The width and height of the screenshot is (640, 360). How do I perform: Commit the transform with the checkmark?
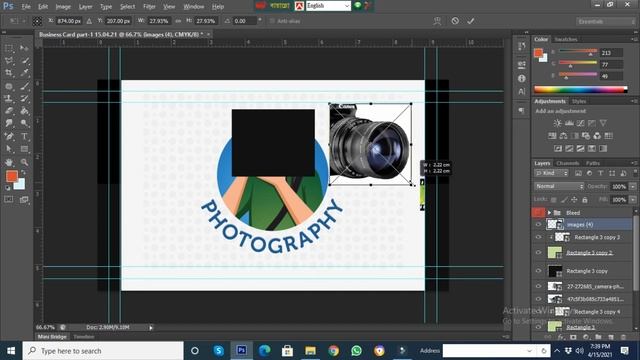pyautogui.click(x=471, y=21)
